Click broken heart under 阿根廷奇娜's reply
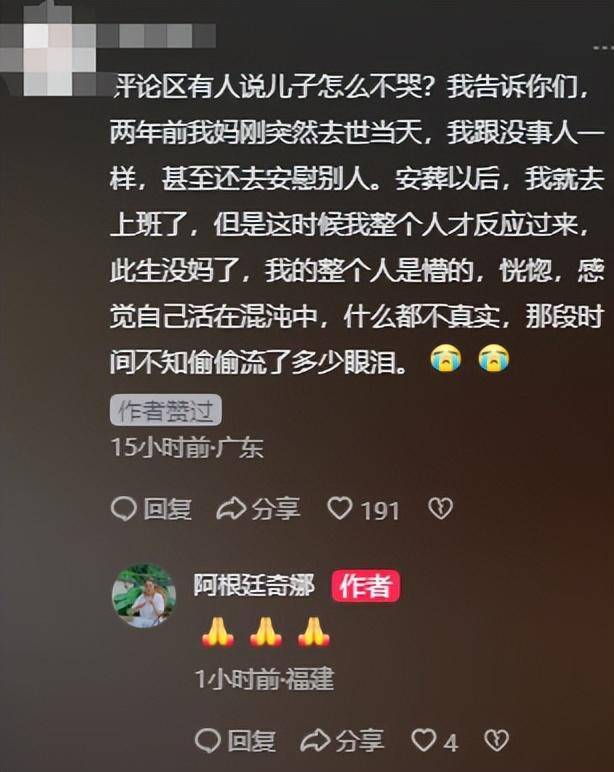The width and height of the screenshot is (614, 772). [x=496, y=740]
